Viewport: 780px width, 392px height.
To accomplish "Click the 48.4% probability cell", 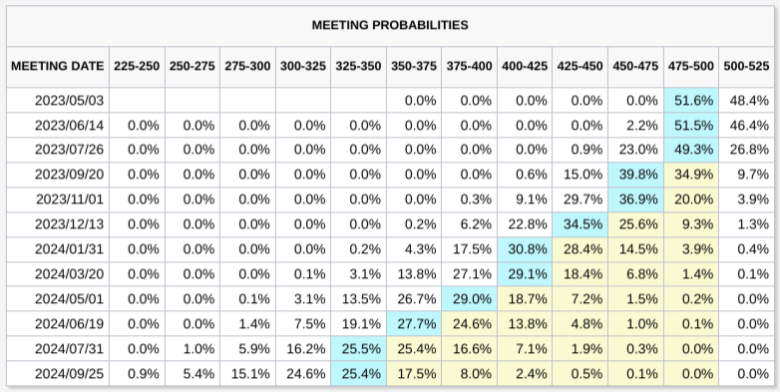I will (746, 100).
